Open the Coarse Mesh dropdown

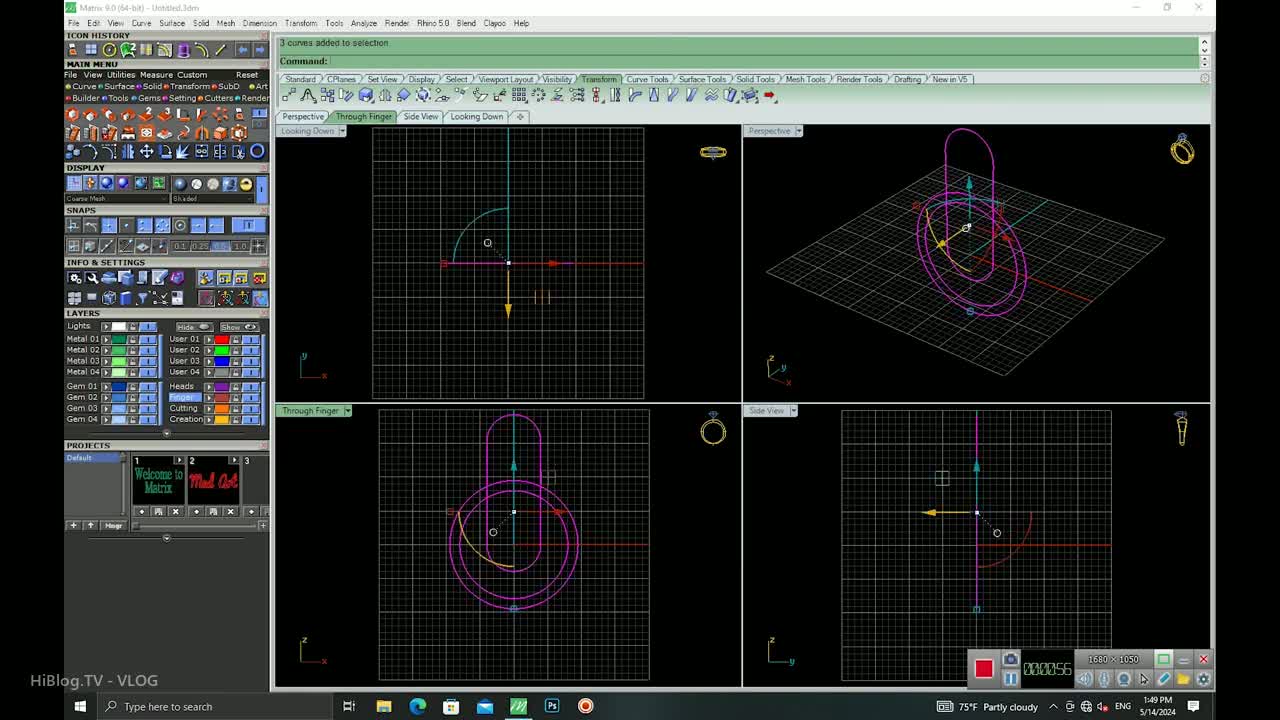pyautogui.click(x=117, y=198)
